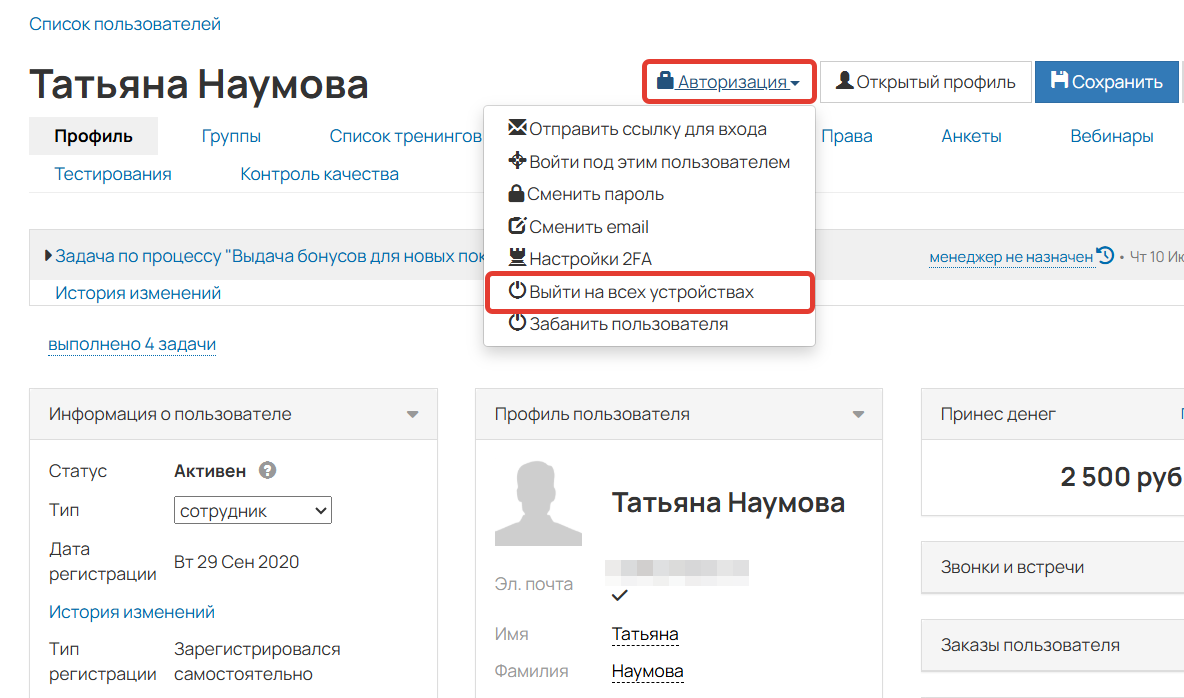Click the history clock icon near 'менеджер не назначен'
Viewport: 1184px width, 698px height.
tap(1104, 255)
